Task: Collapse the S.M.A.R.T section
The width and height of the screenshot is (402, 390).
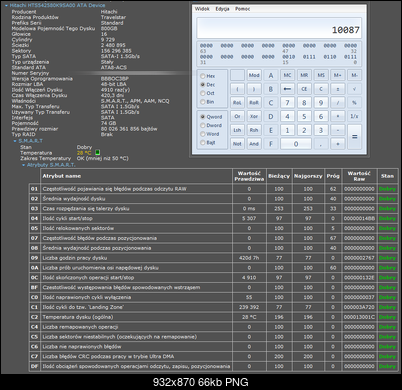Action: [x=15, y=141]
